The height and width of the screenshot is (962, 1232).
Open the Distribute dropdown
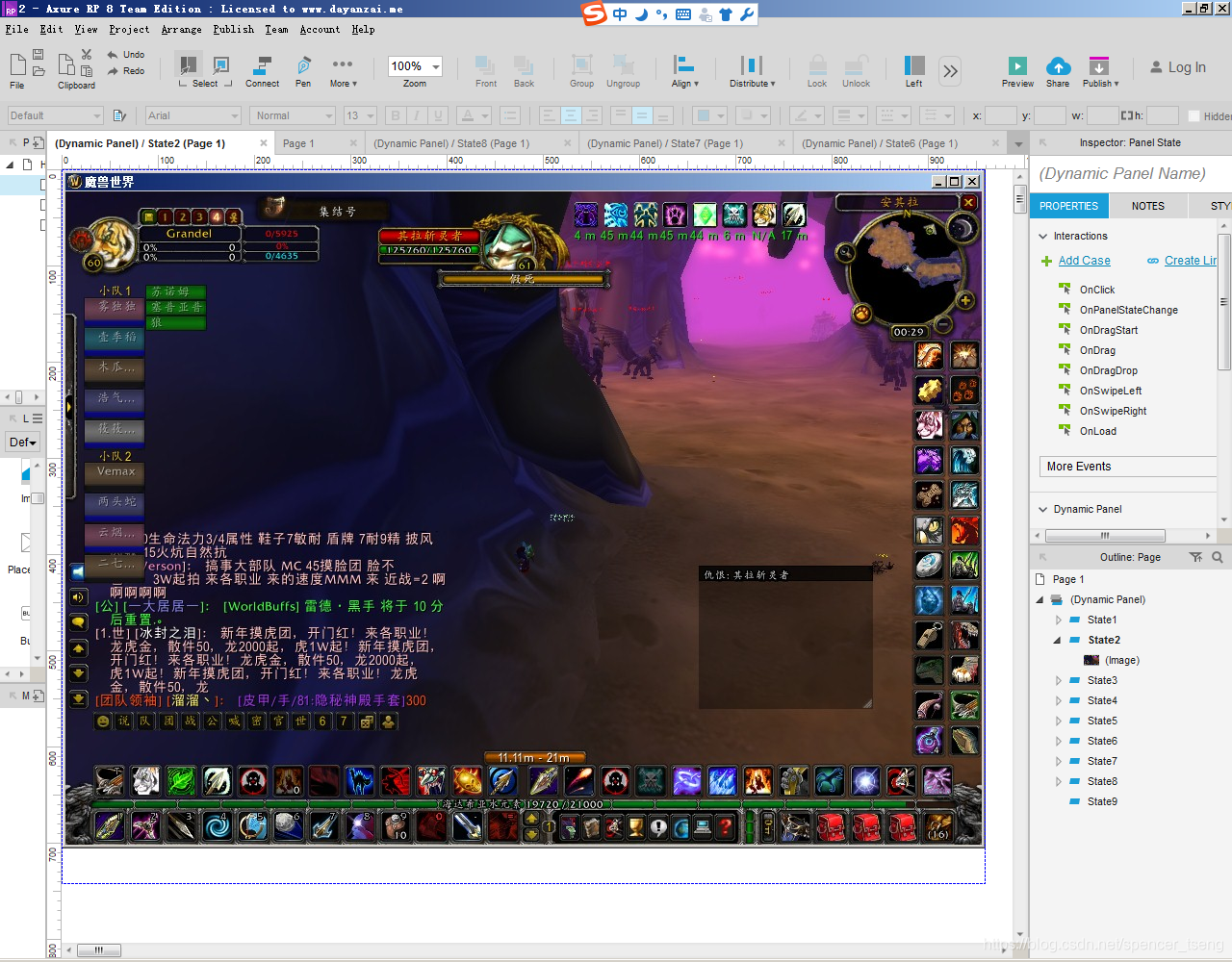[x=752, y=72]
